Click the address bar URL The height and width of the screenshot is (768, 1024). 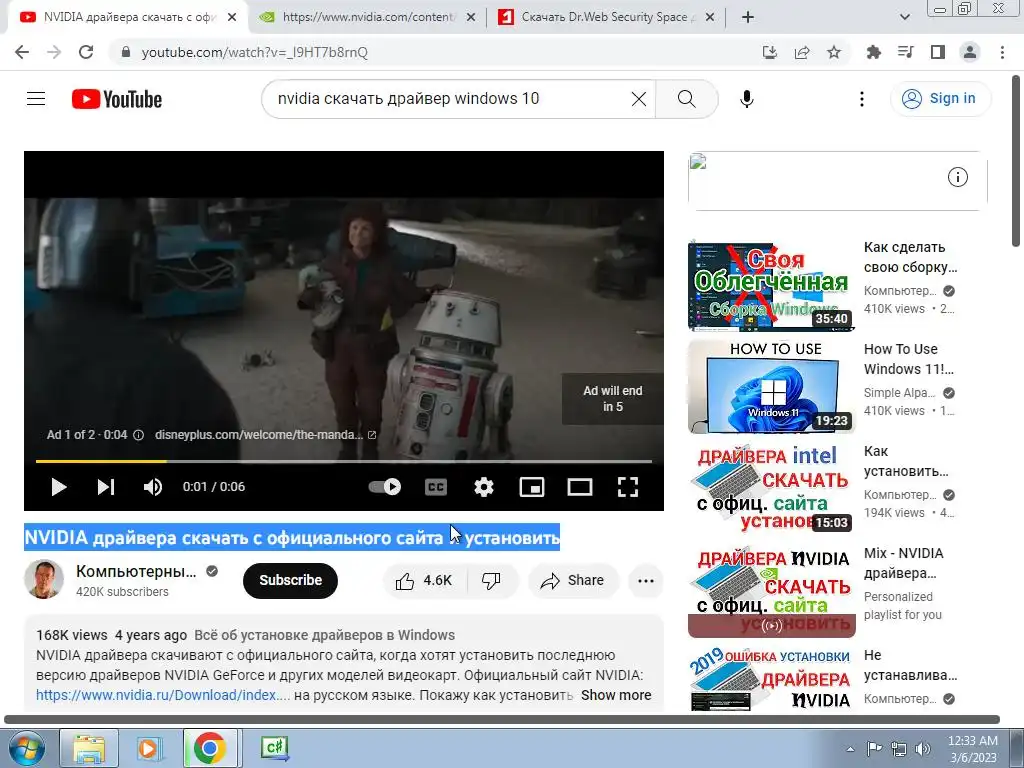point(255,52)
